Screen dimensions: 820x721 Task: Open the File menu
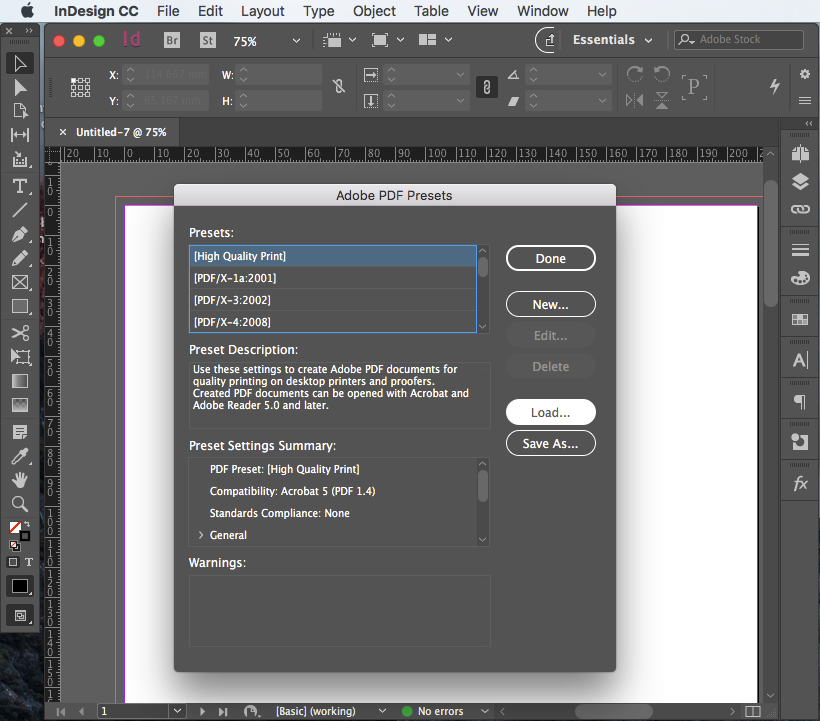click(x=168, y=11)
